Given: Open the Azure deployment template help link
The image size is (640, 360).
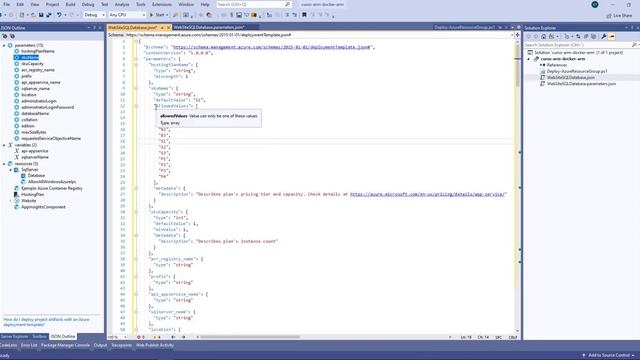Looking at the screenshot, I should pos(46,322).
